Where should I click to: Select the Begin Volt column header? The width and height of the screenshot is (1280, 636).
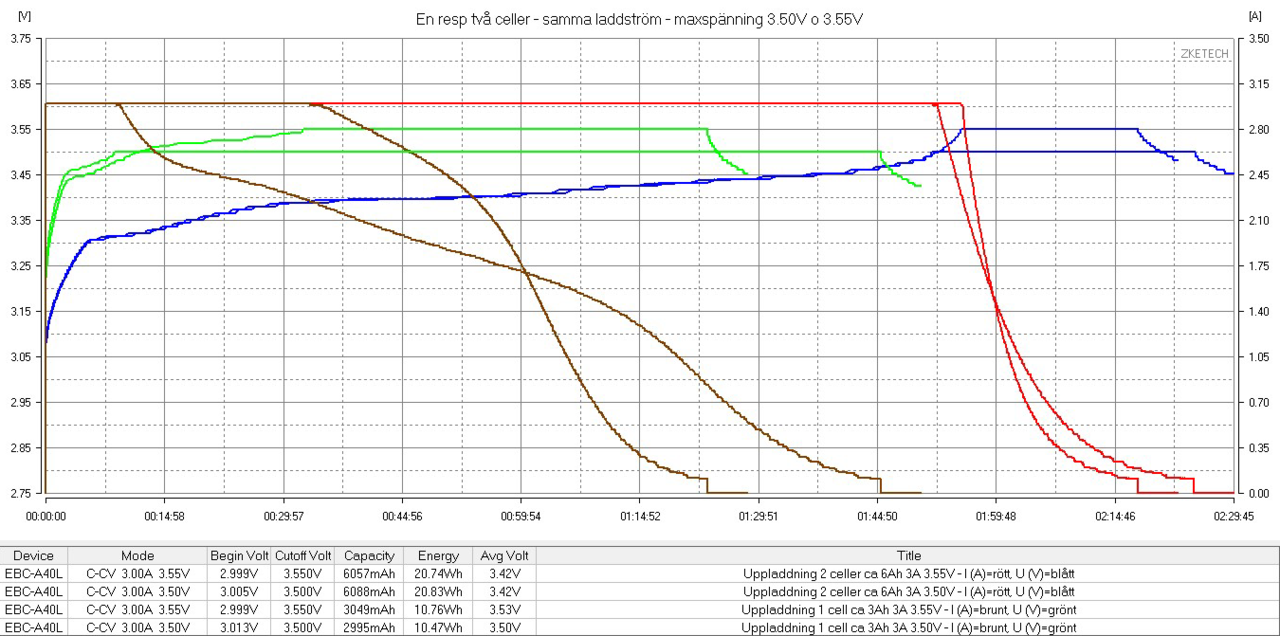[x=239, y=555]
